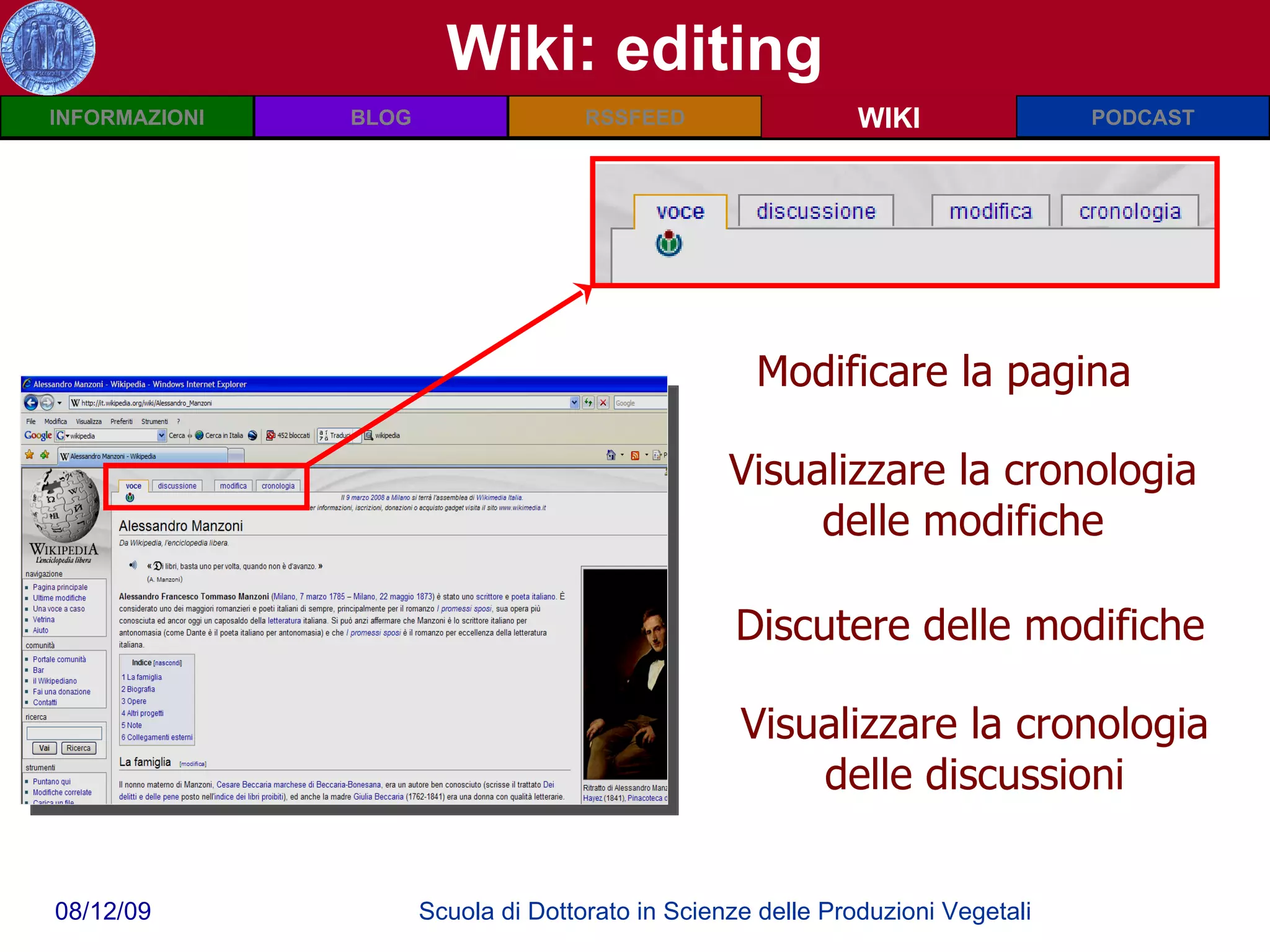Open the Strumenti menu
Viewport: 1270px width, 952px height.
(x=154, y=421)
